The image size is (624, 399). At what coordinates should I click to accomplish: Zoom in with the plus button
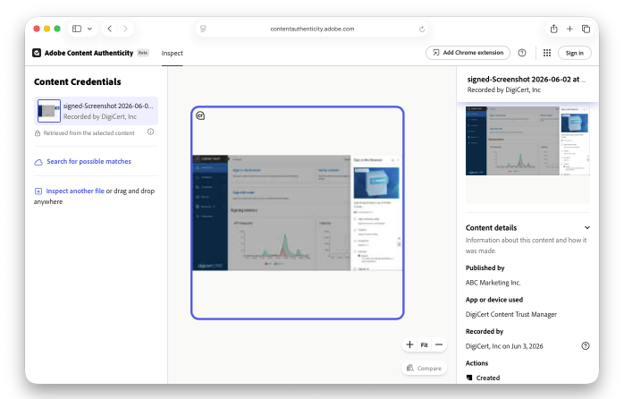(410, 345)
